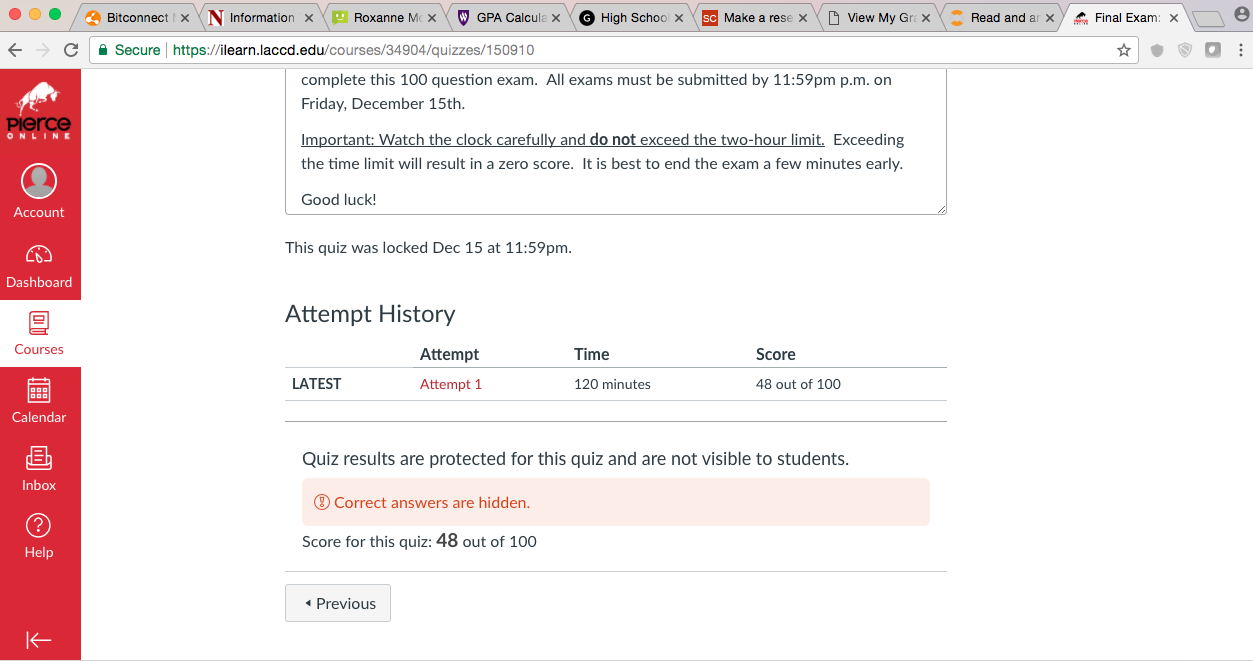1253x661 pixels.
Task: Click the '48 out of 100' score cell
Action: click(x=798, y=384)
